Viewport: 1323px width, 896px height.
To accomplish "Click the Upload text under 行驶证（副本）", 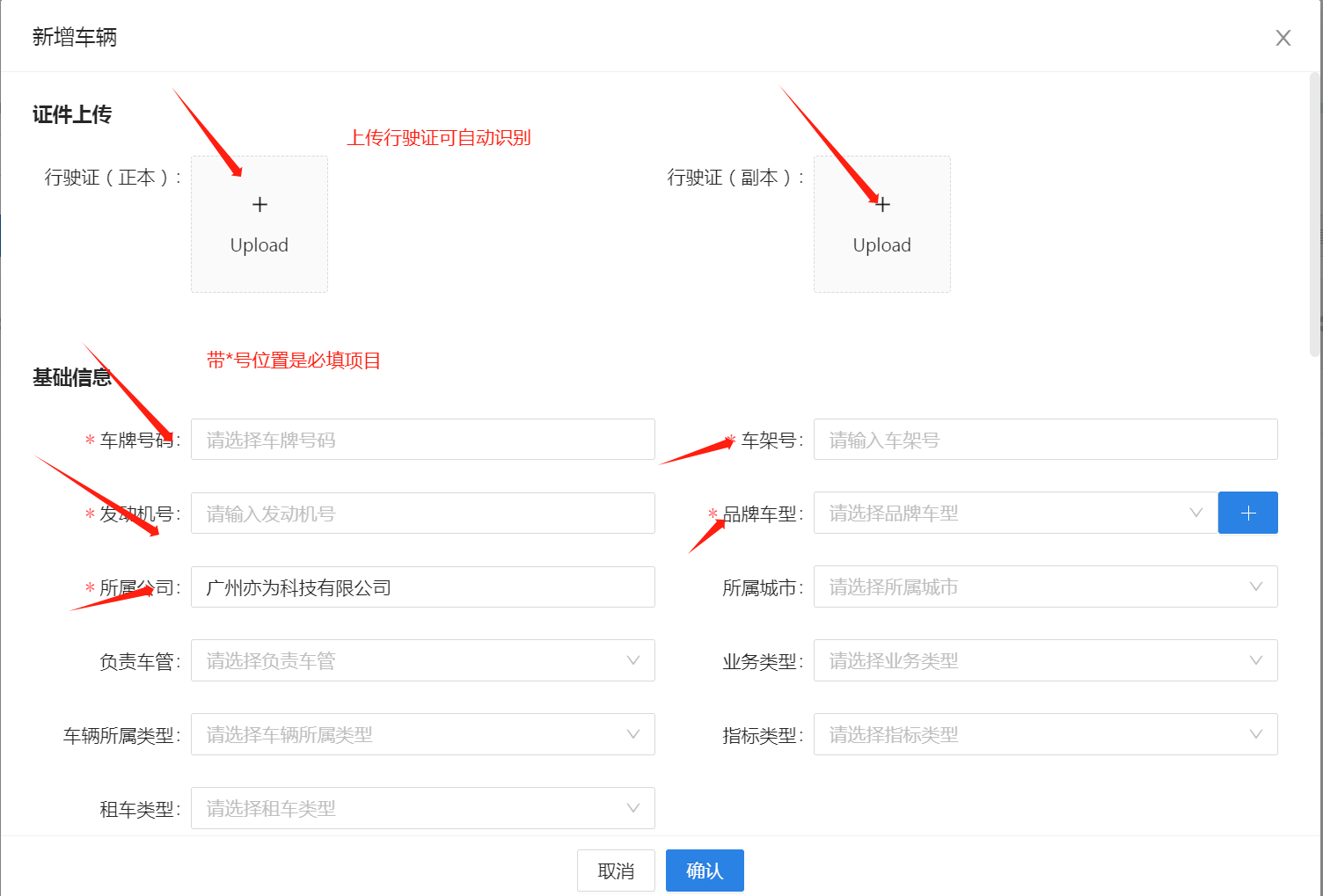I will coord(882,245).
